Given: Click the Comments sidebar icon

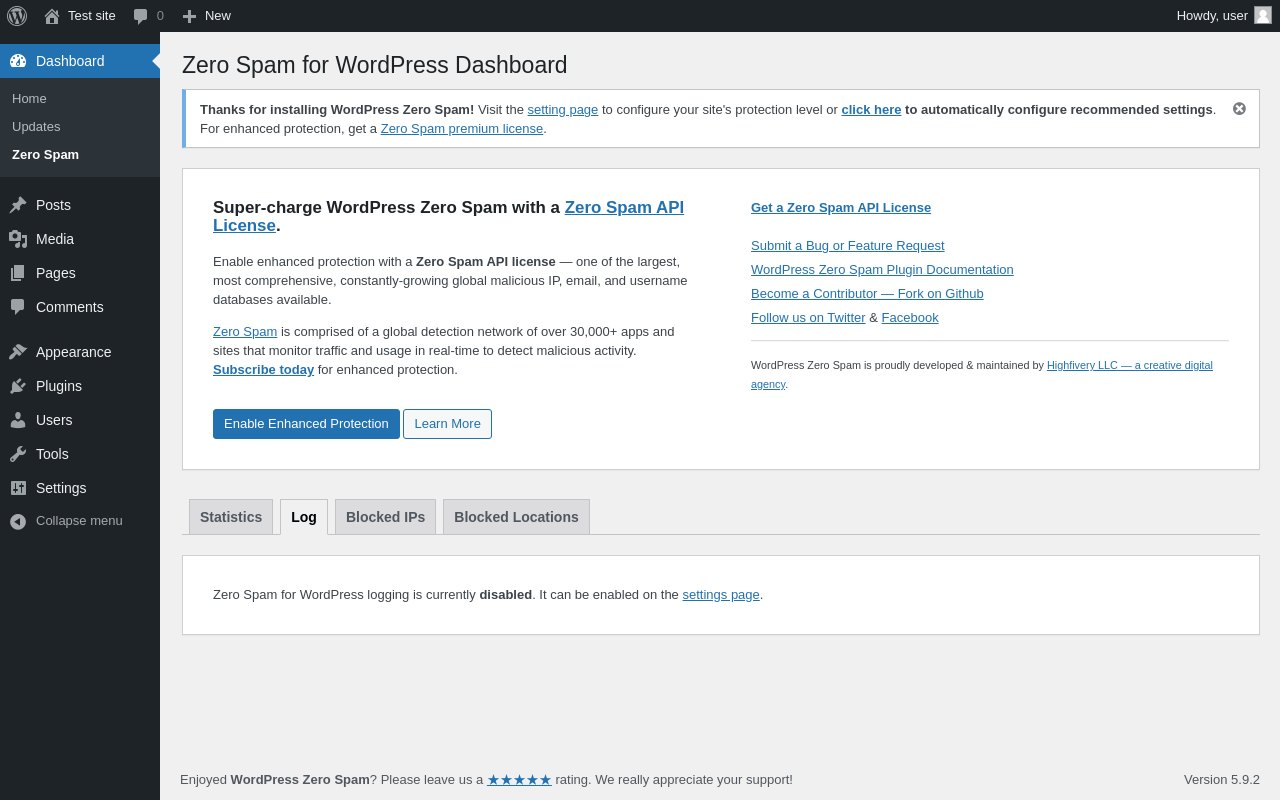Looking at the screenshot, I should [x=18, y=307].
